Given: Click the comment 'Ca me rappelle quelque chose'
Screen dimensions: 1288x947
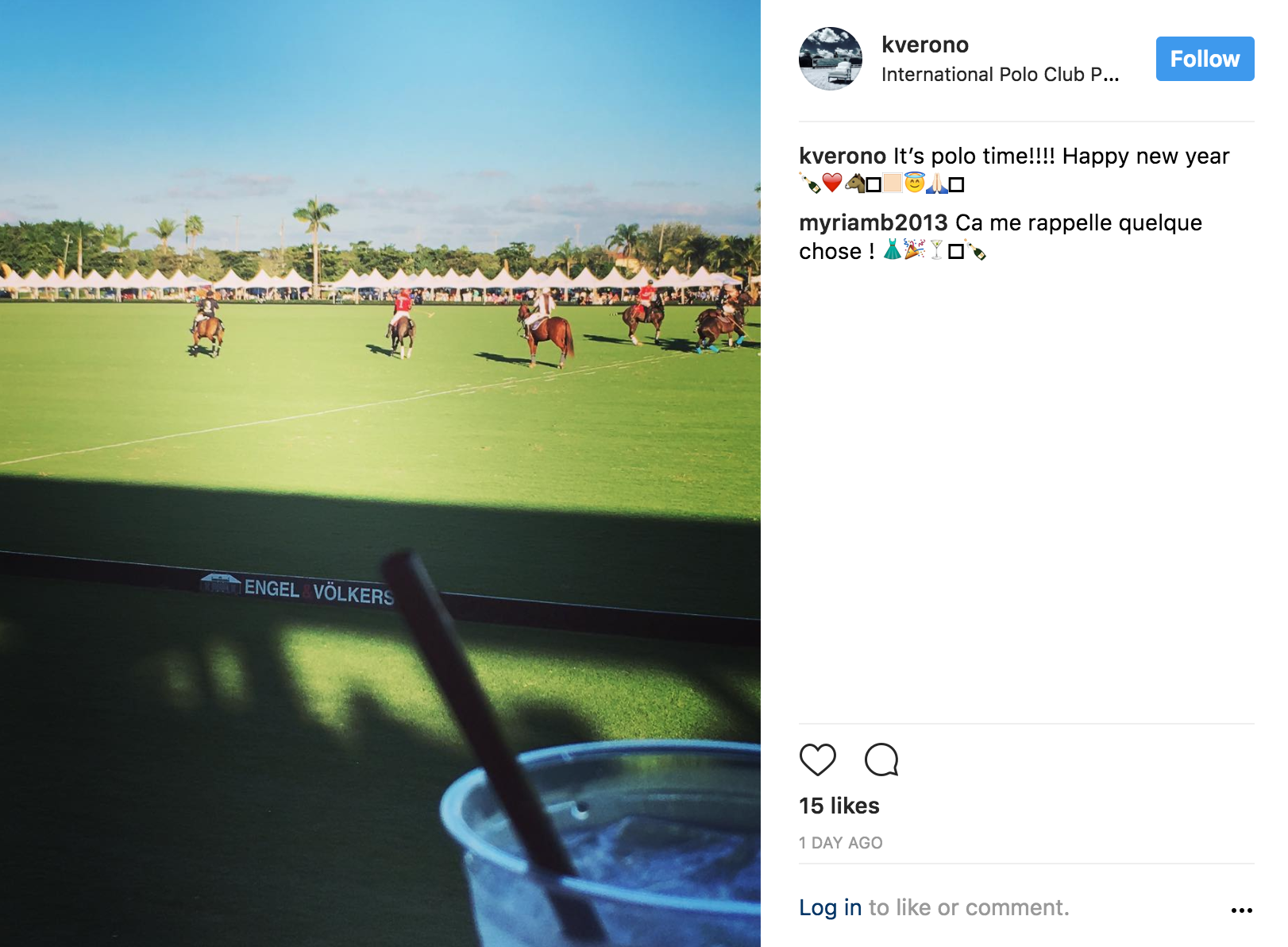Looking at the screenshot, I should click(x=1001, y=237).
